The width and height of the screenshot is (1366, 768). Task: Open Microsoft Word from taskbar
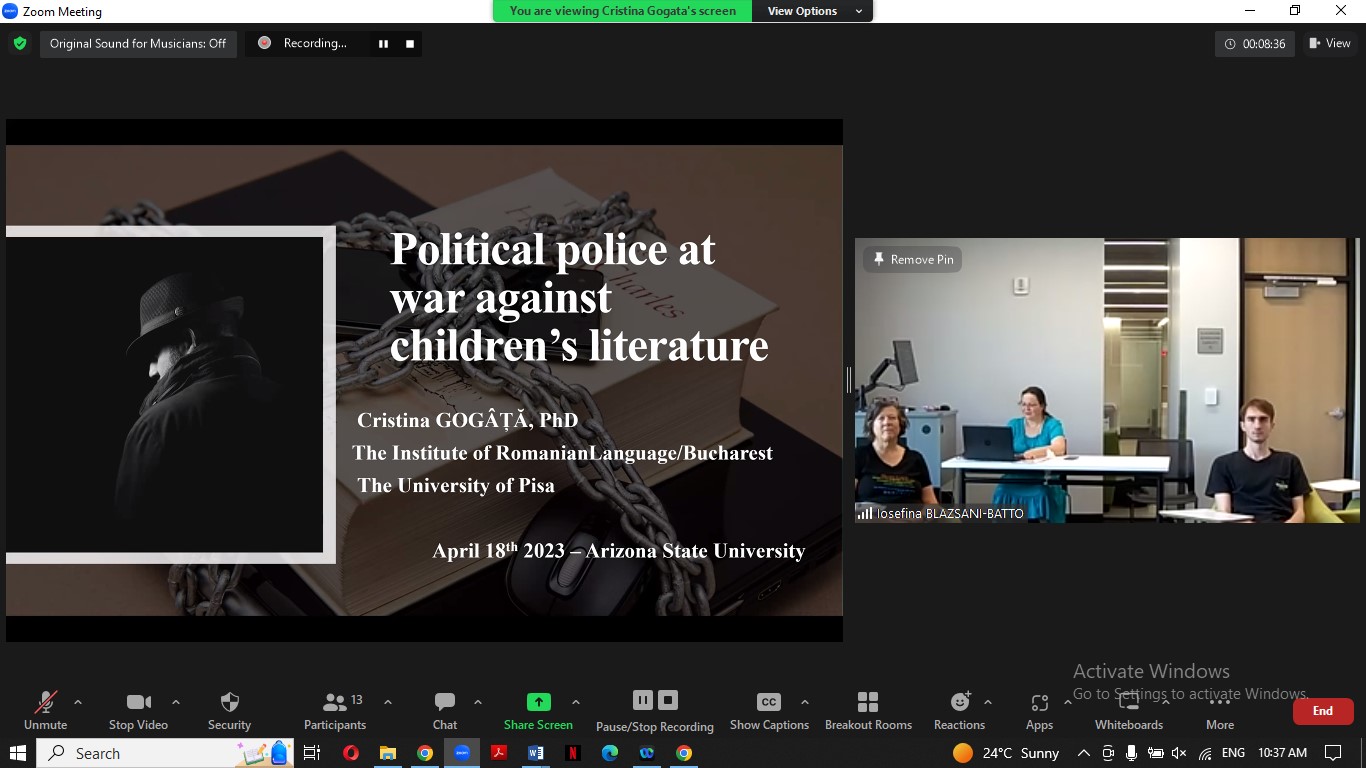point(536,753)
